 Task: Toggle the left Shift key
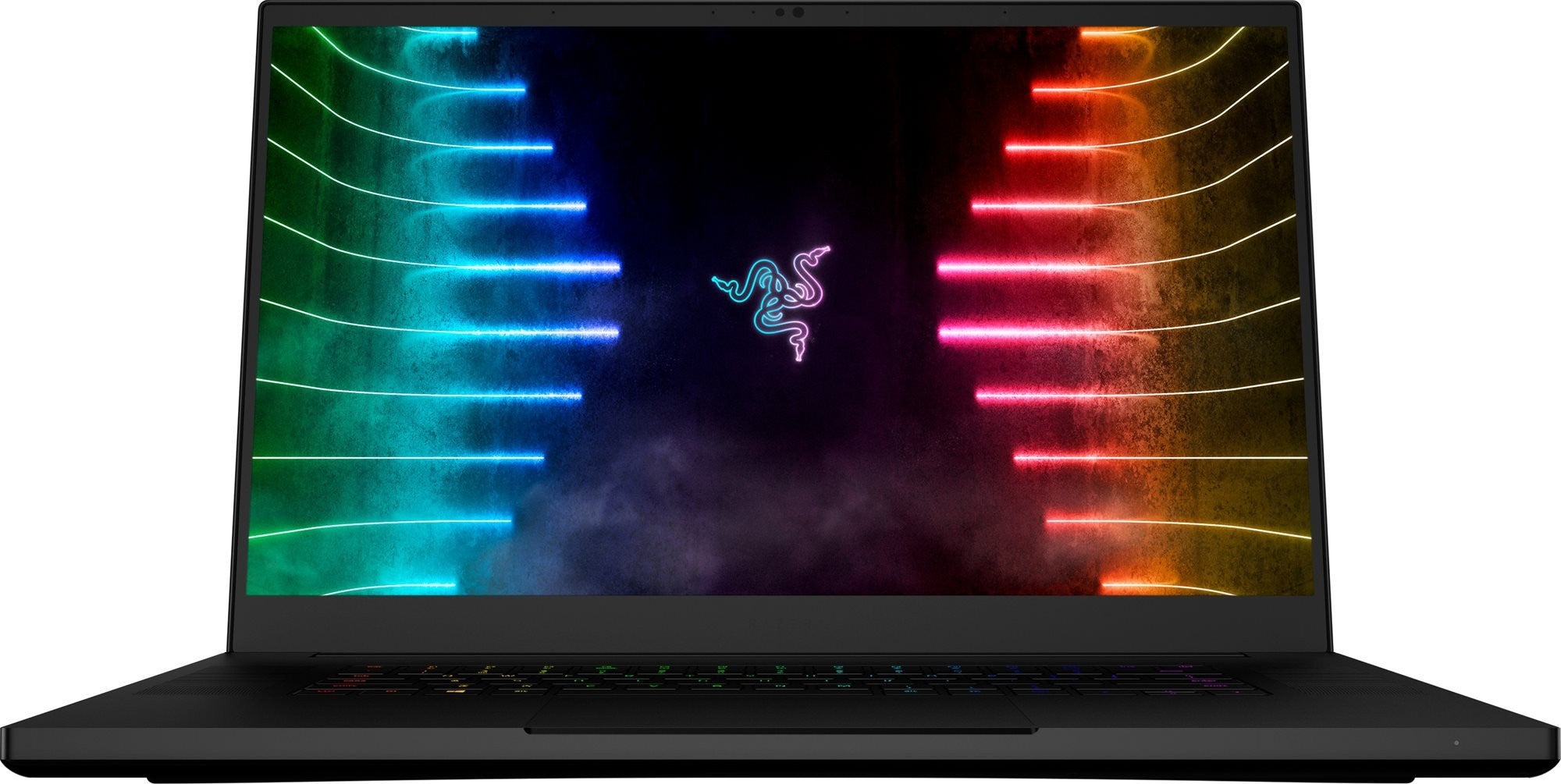[x=344, y=686]
